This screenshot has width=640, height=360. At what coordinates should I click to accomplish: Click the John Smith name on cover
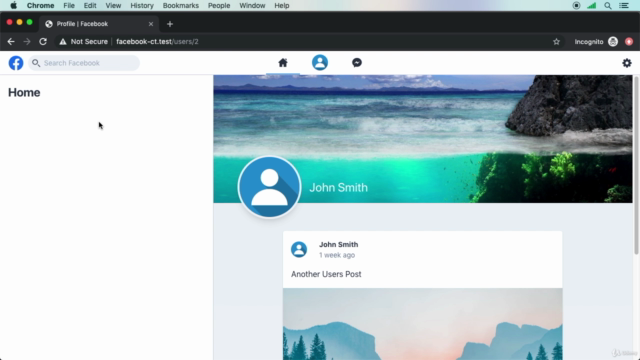(338, 187)
